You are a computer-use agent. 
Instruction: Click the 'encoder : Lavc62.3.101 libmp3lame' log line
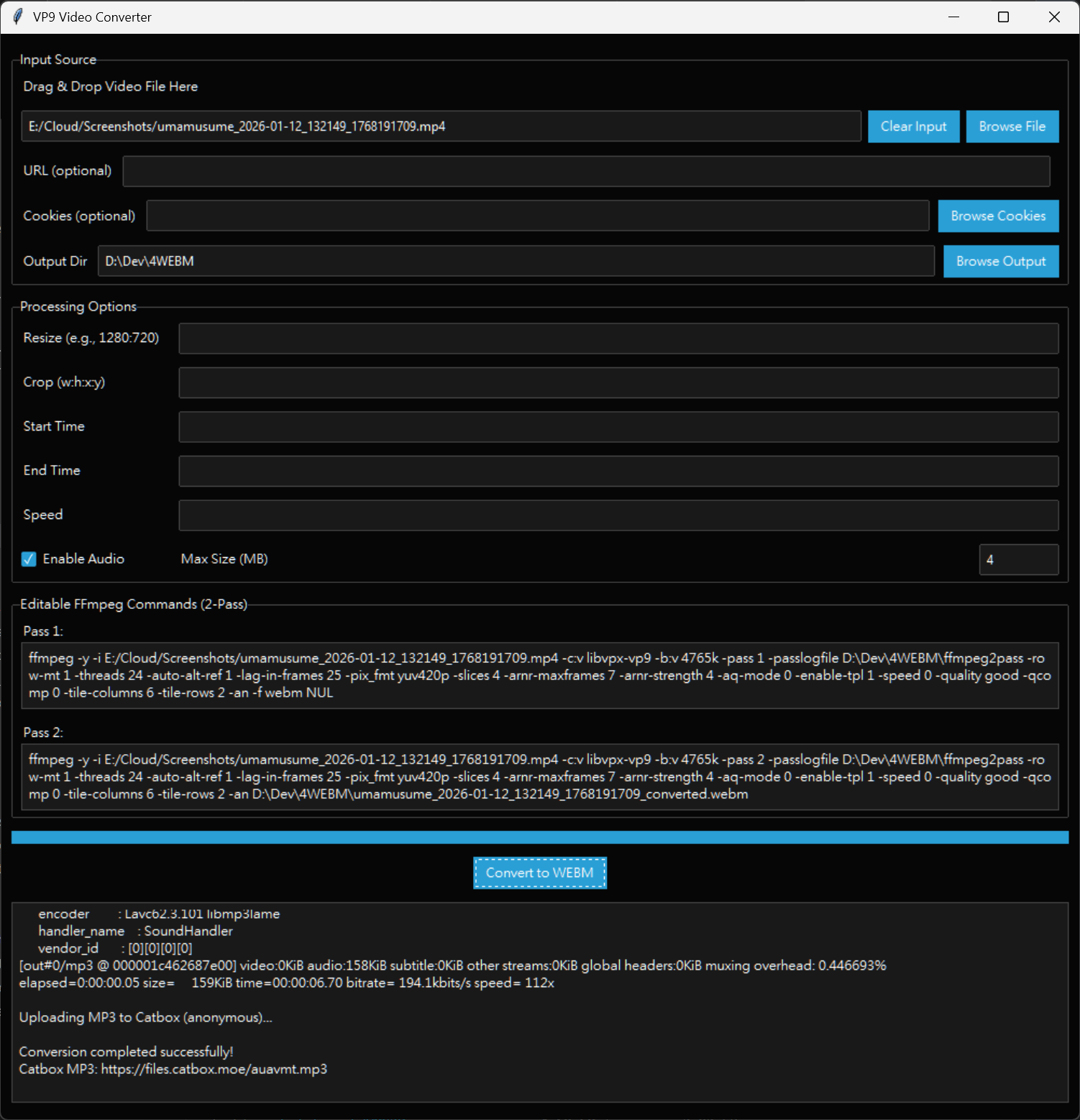[159, 914]
